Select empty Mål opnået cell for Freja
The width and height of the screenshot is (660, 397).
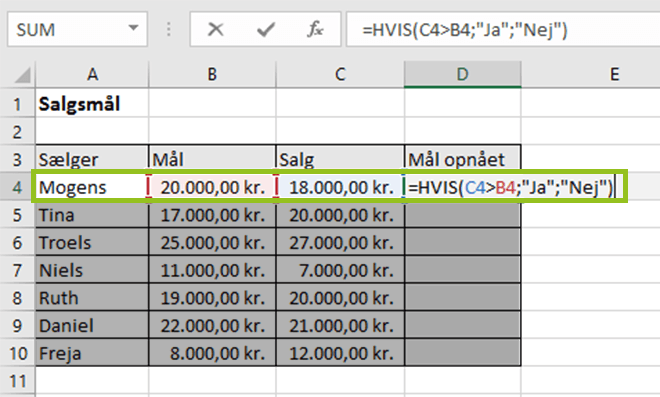point(462,353)
